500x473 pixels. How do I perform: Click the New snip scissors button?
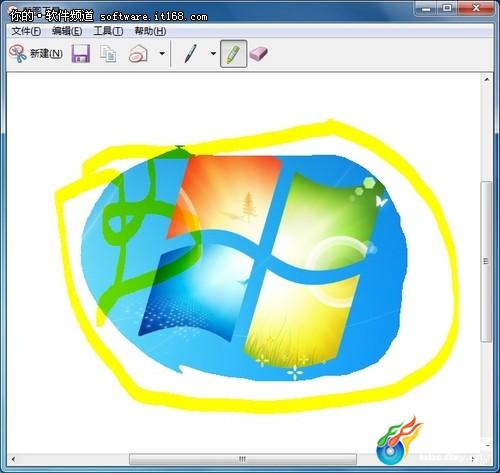pos(36,54)
